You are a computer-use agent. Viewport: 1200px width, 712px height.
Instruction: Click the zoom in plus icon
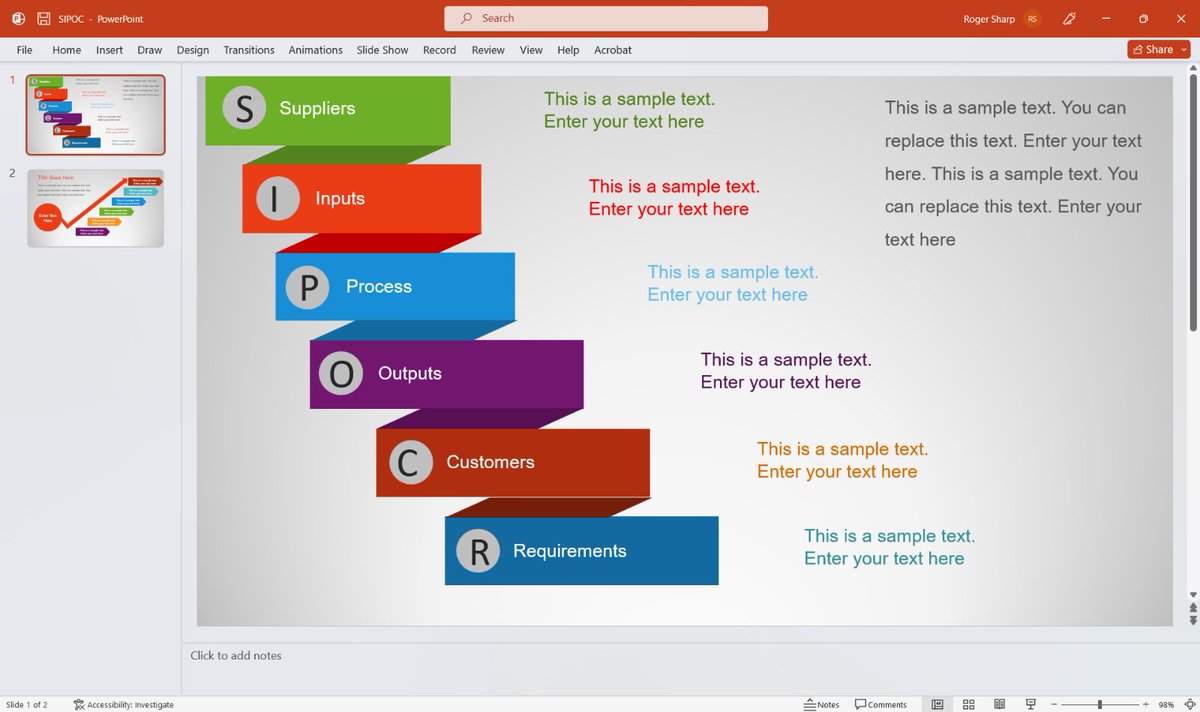1146,704
